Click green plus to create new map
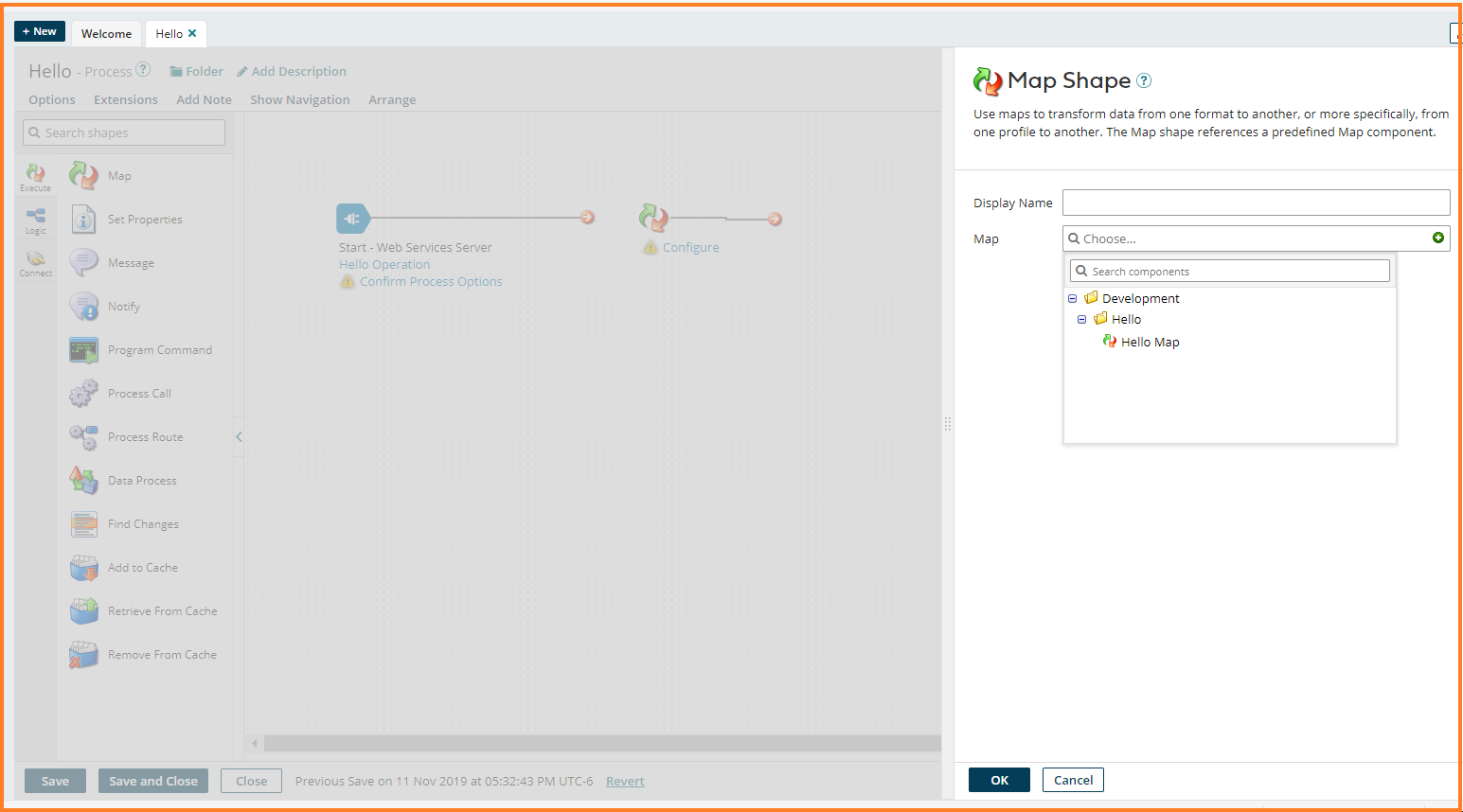Viewport: 1463px width, 812px height. pyautogui.click(x=1437, y=238)
